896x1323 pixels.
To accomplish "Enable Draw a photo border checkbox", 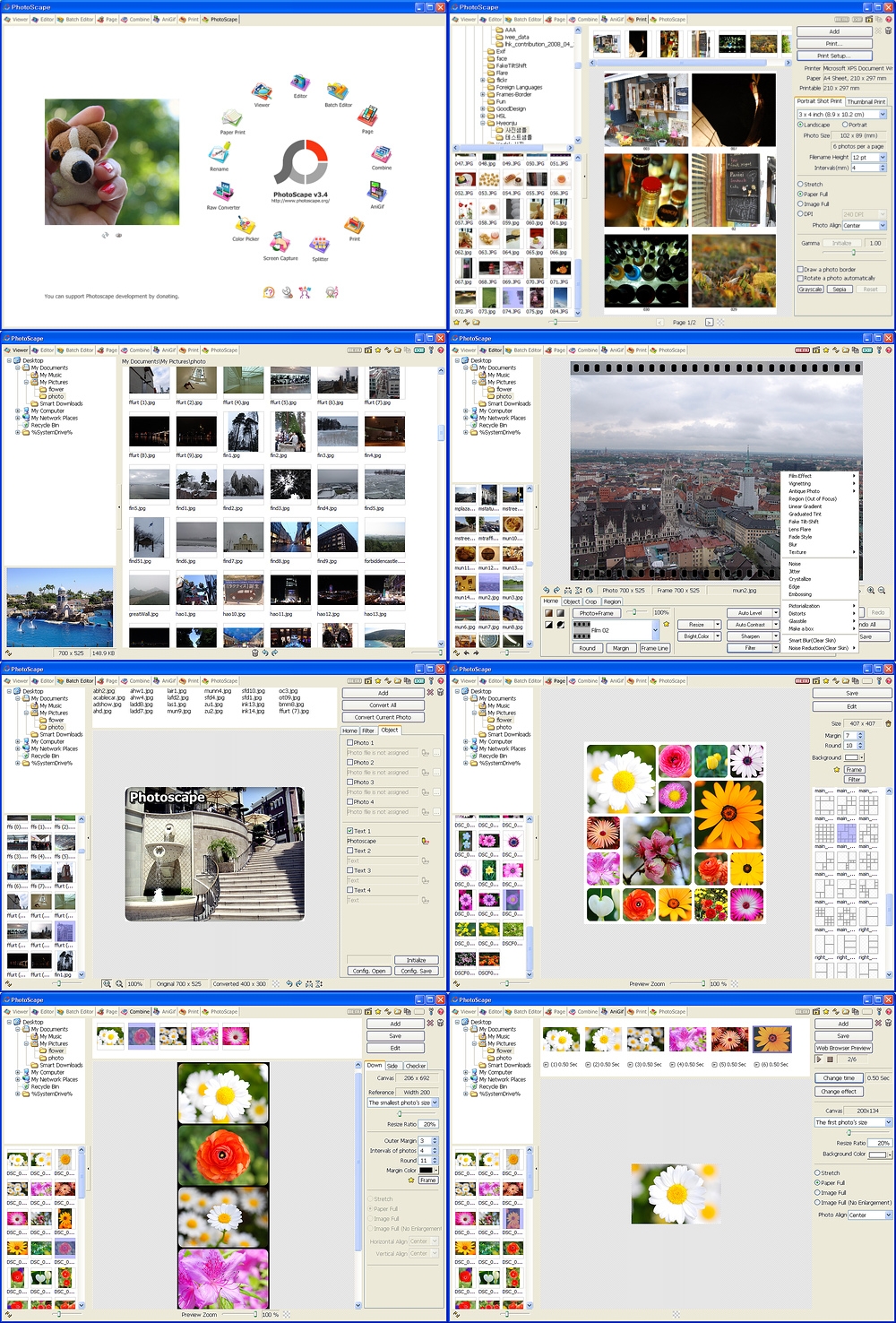I will [800, 270].
